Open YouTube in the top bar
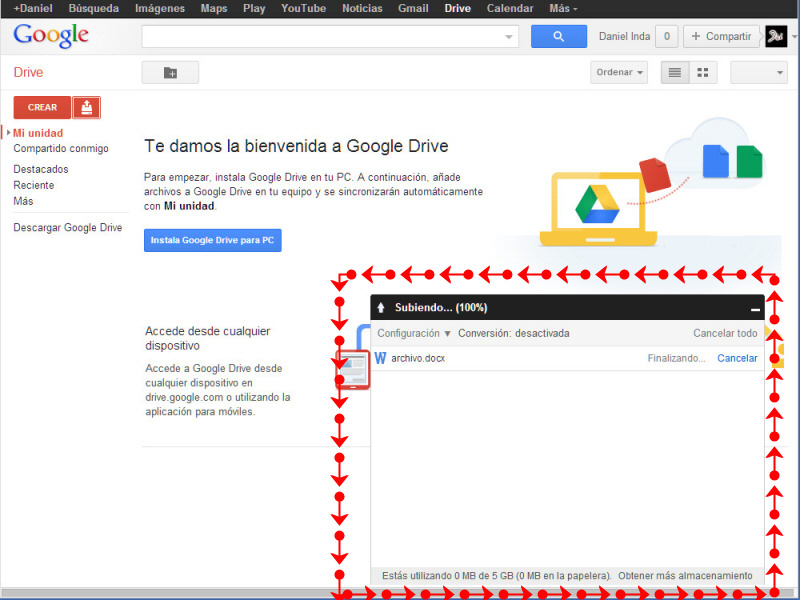800x600 pixels. click(x=303, y=9)
